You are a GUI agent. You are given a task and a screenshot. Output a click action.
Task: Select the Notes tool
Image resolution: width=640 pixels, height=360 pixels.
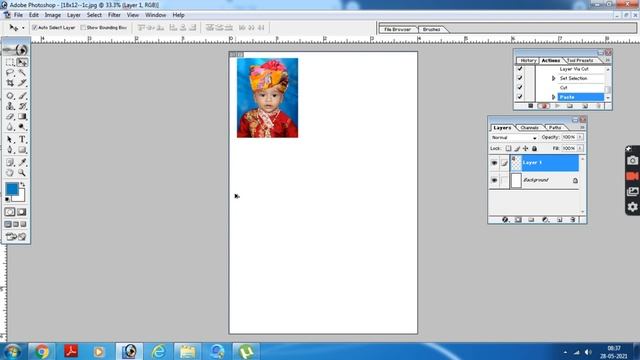click(10, 162)
